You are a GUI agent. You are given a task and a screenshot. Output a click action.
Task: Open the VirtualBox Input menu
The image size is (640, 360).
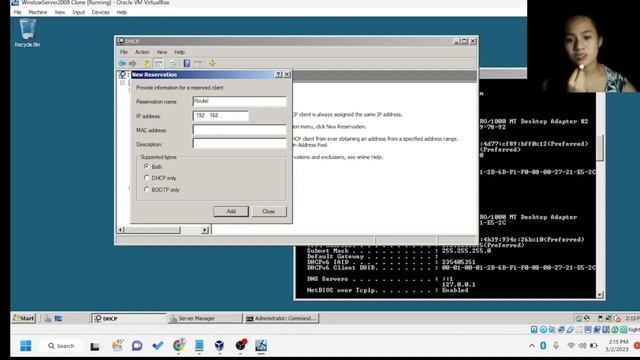78,12
